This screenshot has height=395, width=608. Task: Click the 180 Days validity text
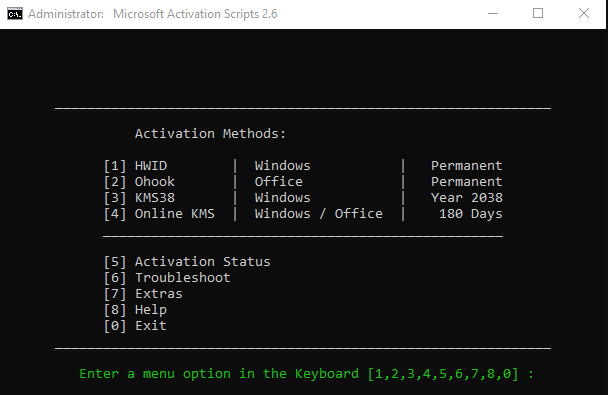471,214
